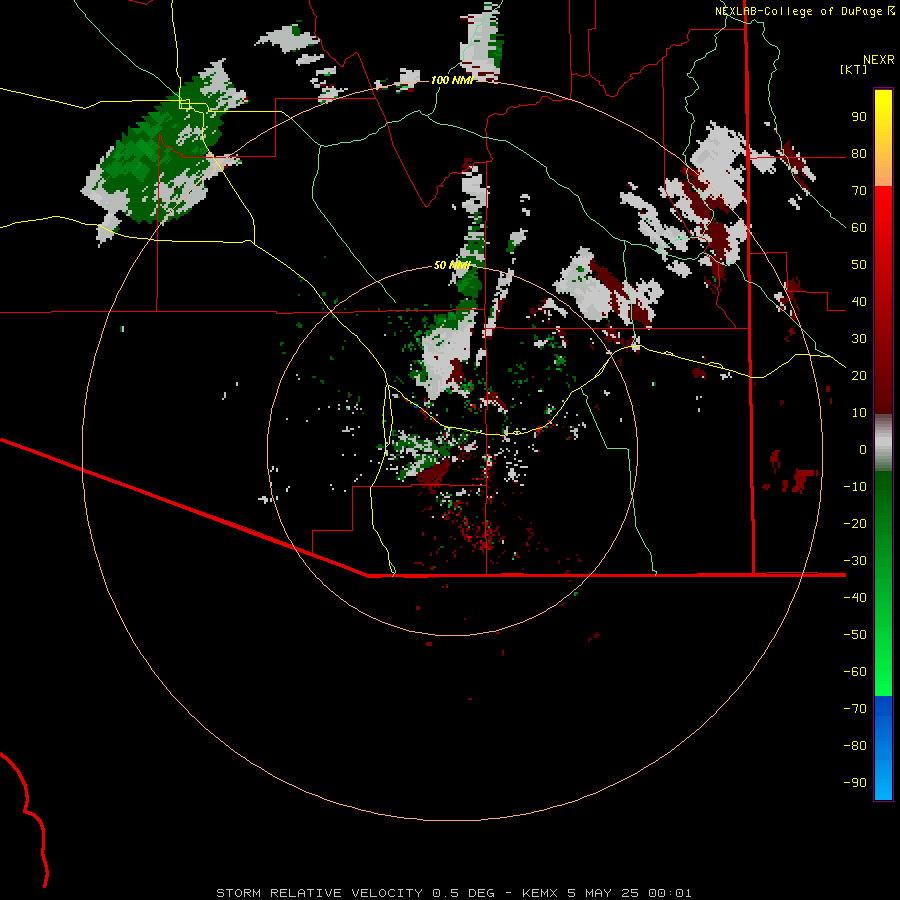Viewport: 900px width, 900px height.
Task: Select the 100 NMI range ring label
Action: (452, 80)
